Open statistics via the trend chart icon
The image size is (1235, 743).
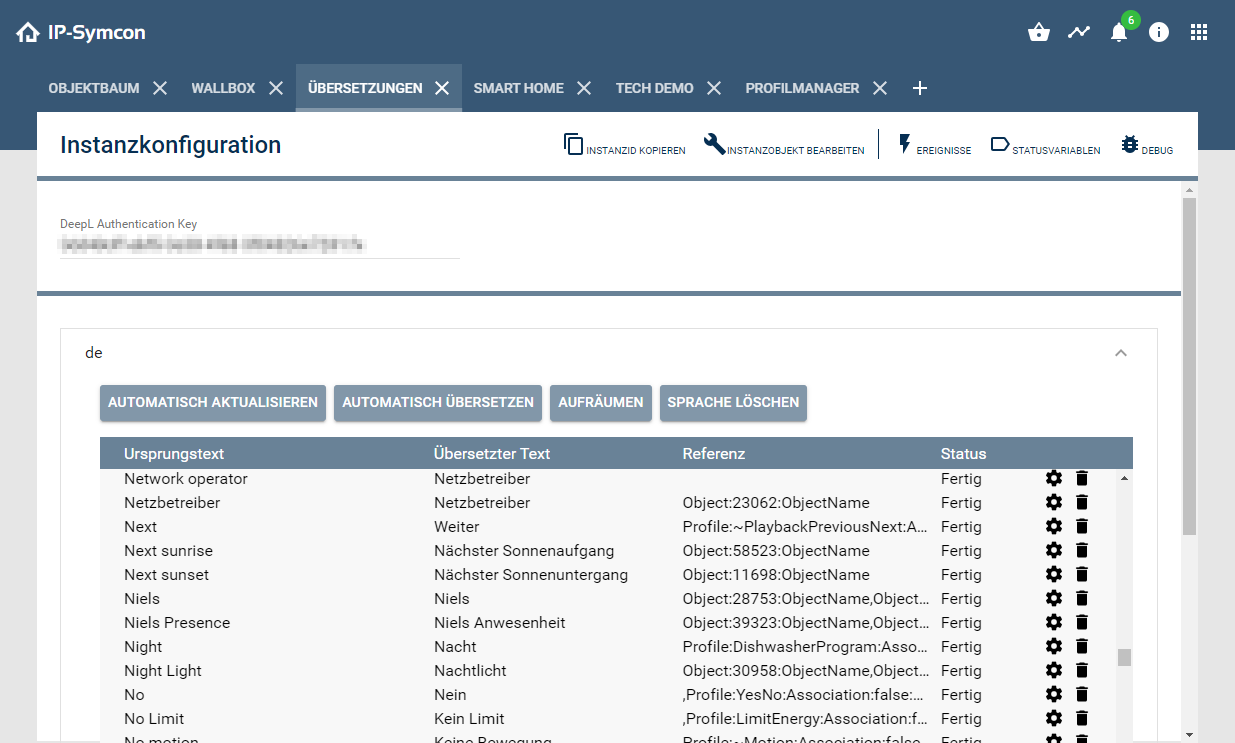tap(1078, 32)
